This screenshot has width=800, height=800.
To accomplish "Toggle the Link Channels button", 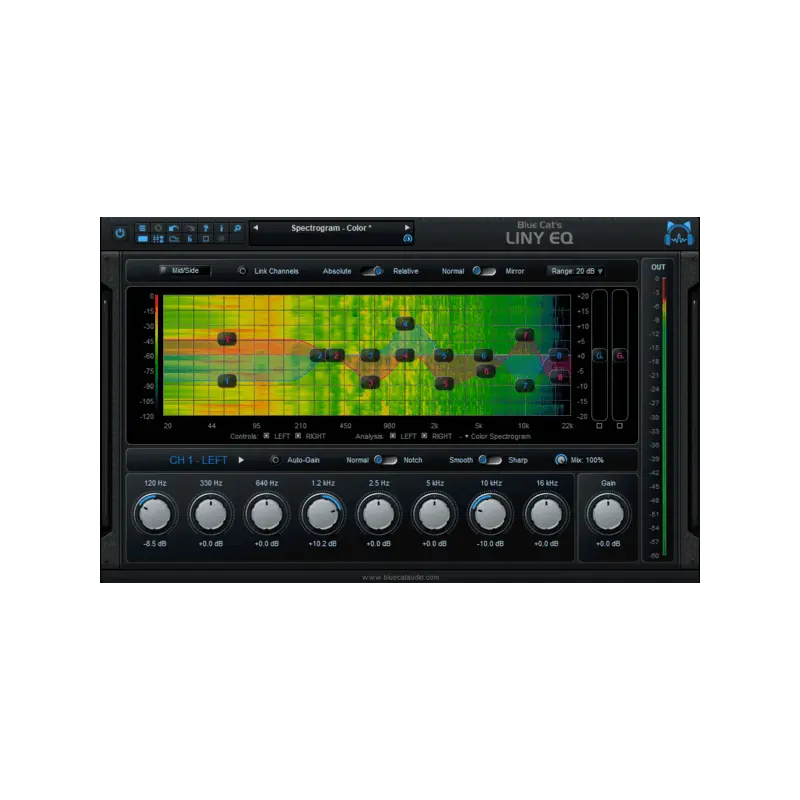I will tap(242, 271).
